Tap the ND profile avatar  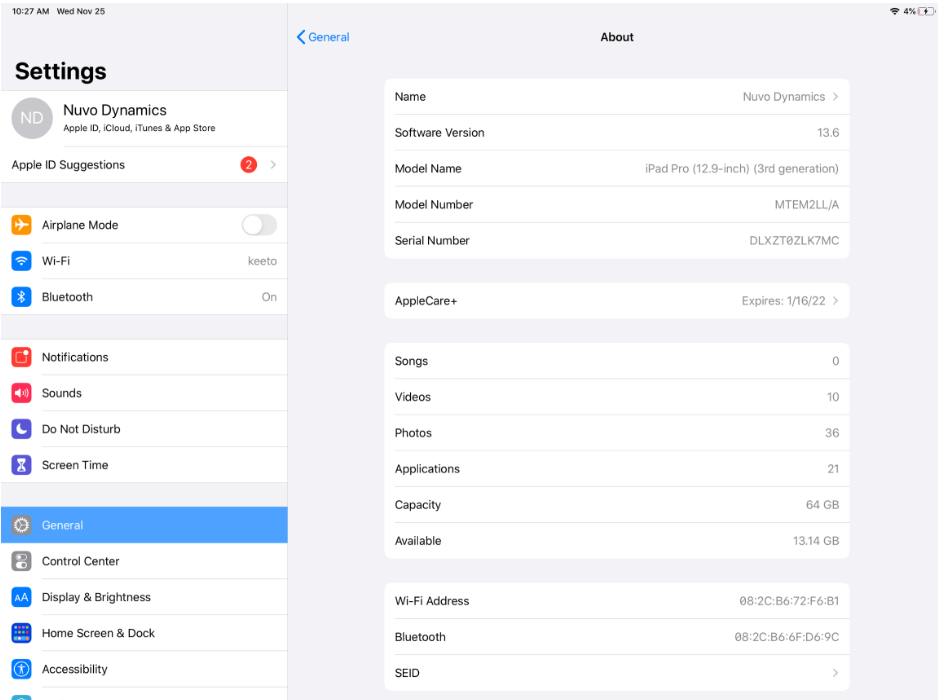pos(32,118)
